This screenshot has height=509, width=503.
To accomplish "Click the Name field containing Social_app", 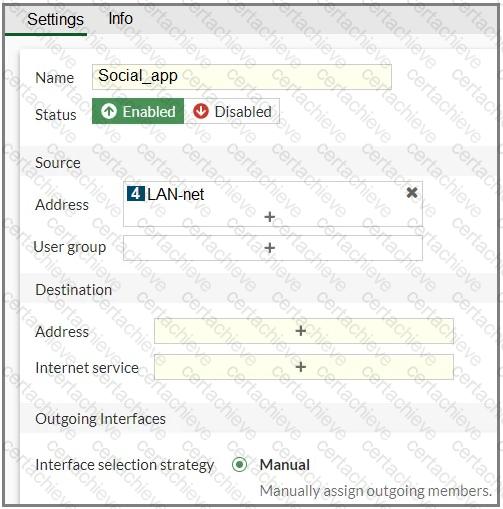I will pos(242,77).
